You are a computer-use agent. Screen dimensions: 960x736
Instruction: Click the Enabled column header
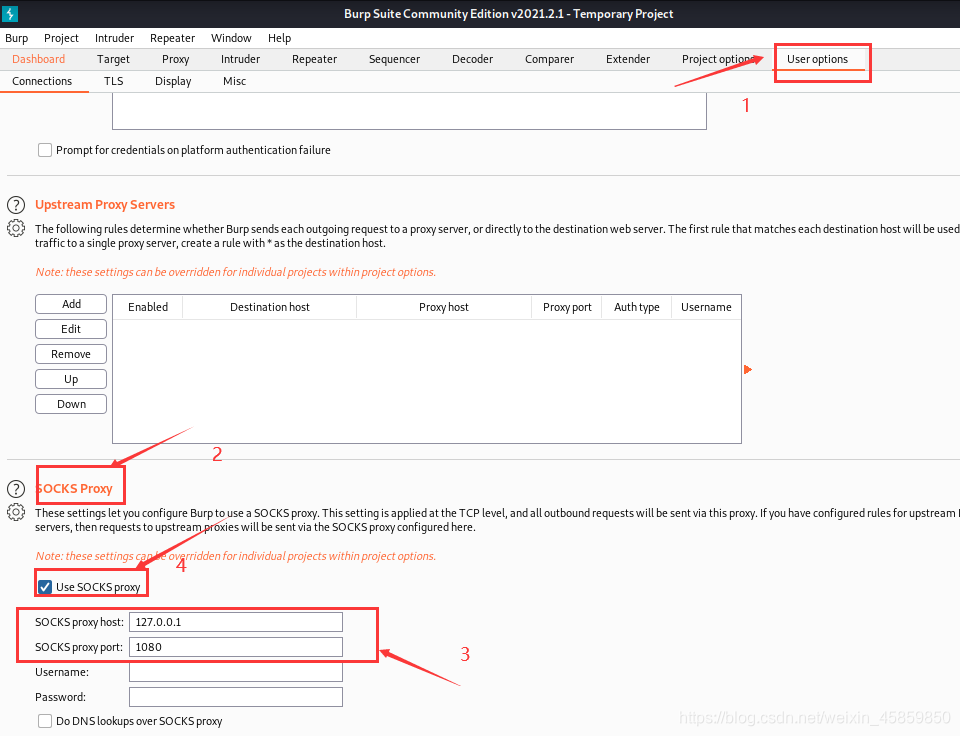pos(148,307)
